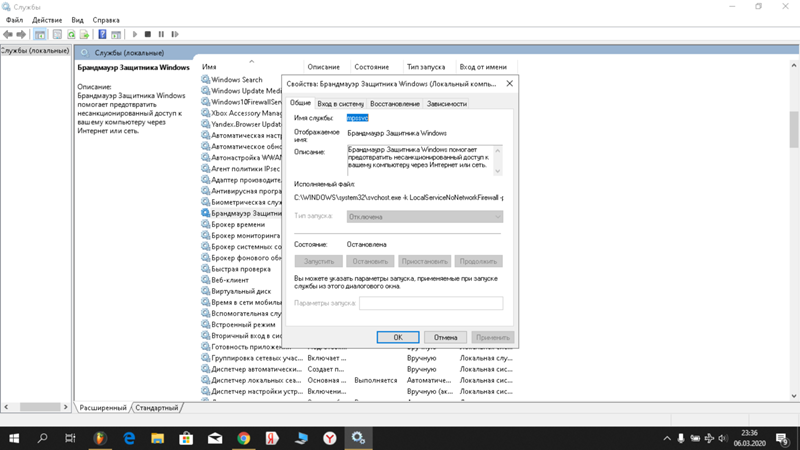Sort by the Тип запуска column header
Image resolution: width=800 pixels, height=450 pixels.
(426, 67)
